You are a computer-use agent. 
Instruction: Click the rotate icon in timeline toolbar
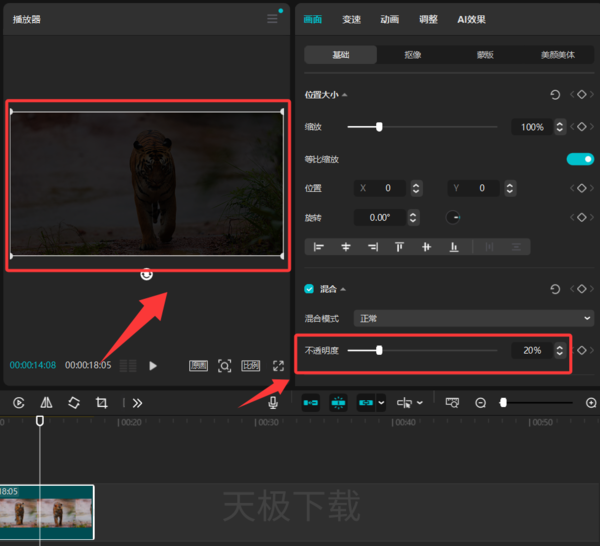[x=74, y=403]
